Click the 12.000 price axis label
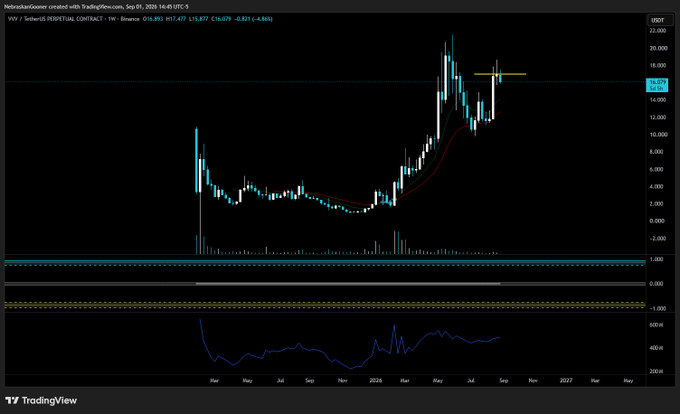680x414 pixels. 658,117
